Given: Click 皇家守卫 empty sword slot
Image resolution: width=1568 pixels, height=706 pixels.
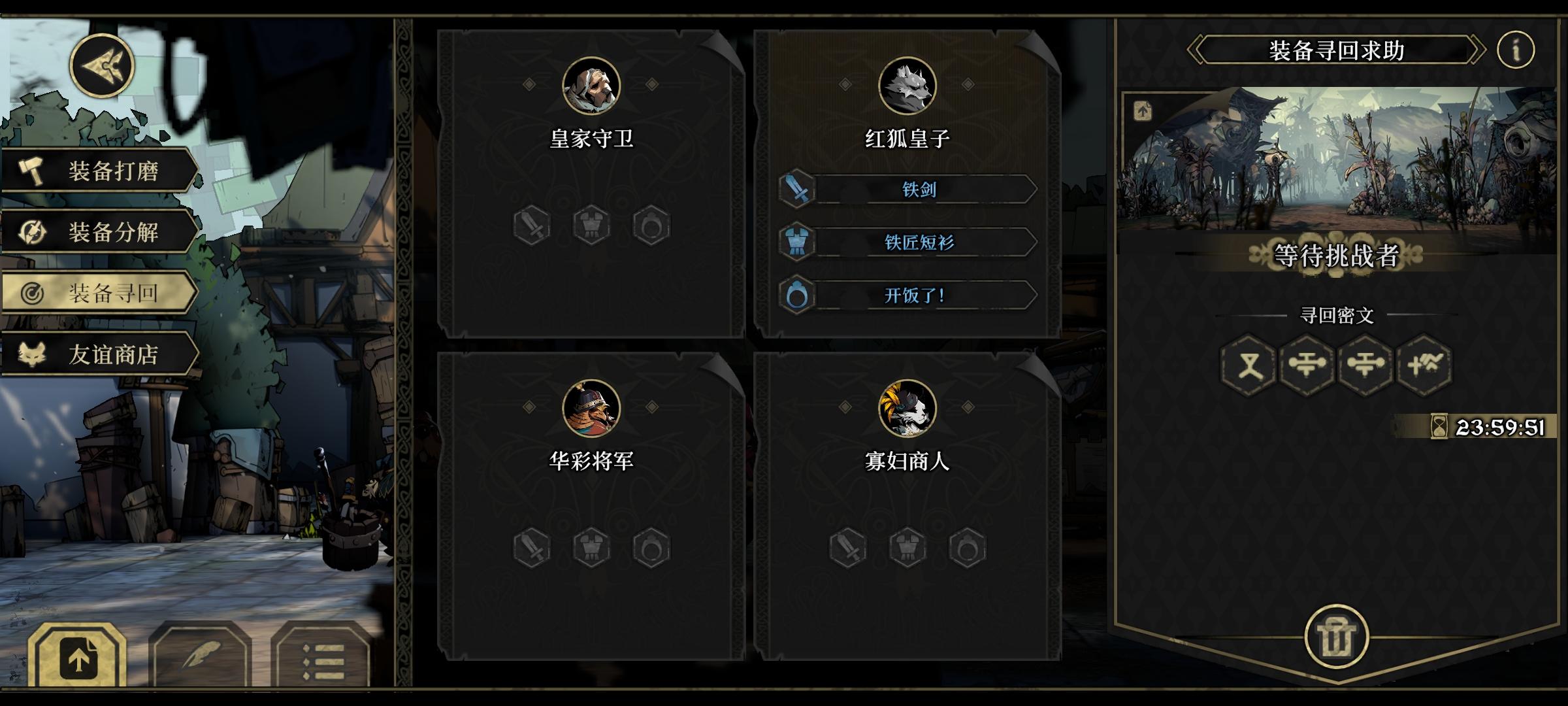Looking at the screenshot, I should [x=532, y=226].
